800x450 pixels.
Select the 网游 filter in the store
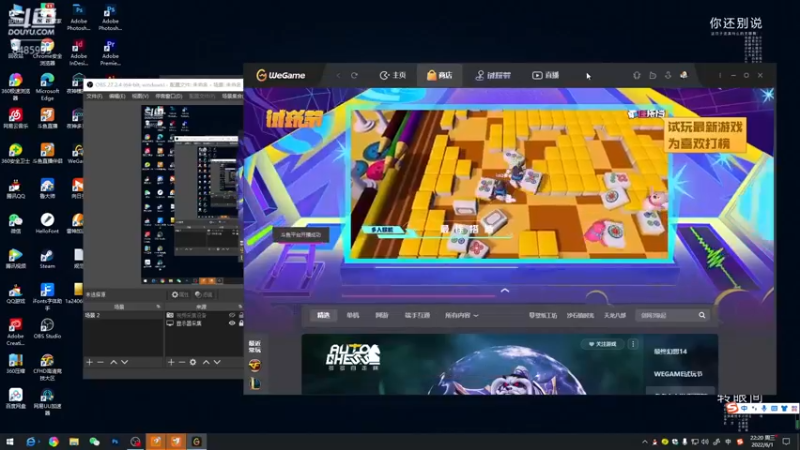click(x=382, y=315)
